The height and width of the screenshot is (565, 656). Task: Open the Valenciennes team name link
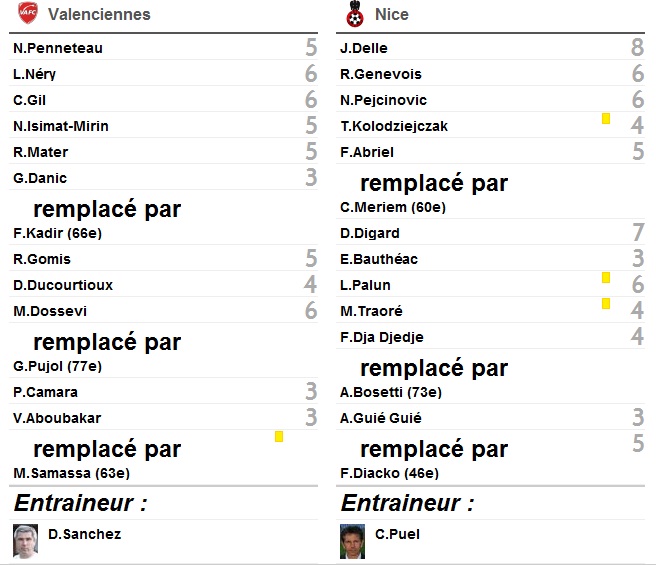coord(99,14)
